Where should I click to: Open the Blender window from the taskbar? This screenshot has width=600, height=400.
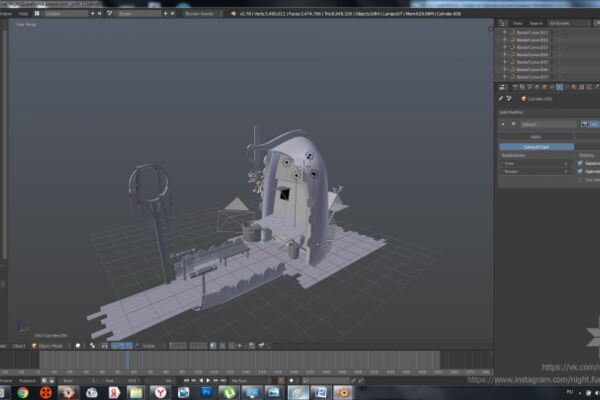[x=343, y=393]
